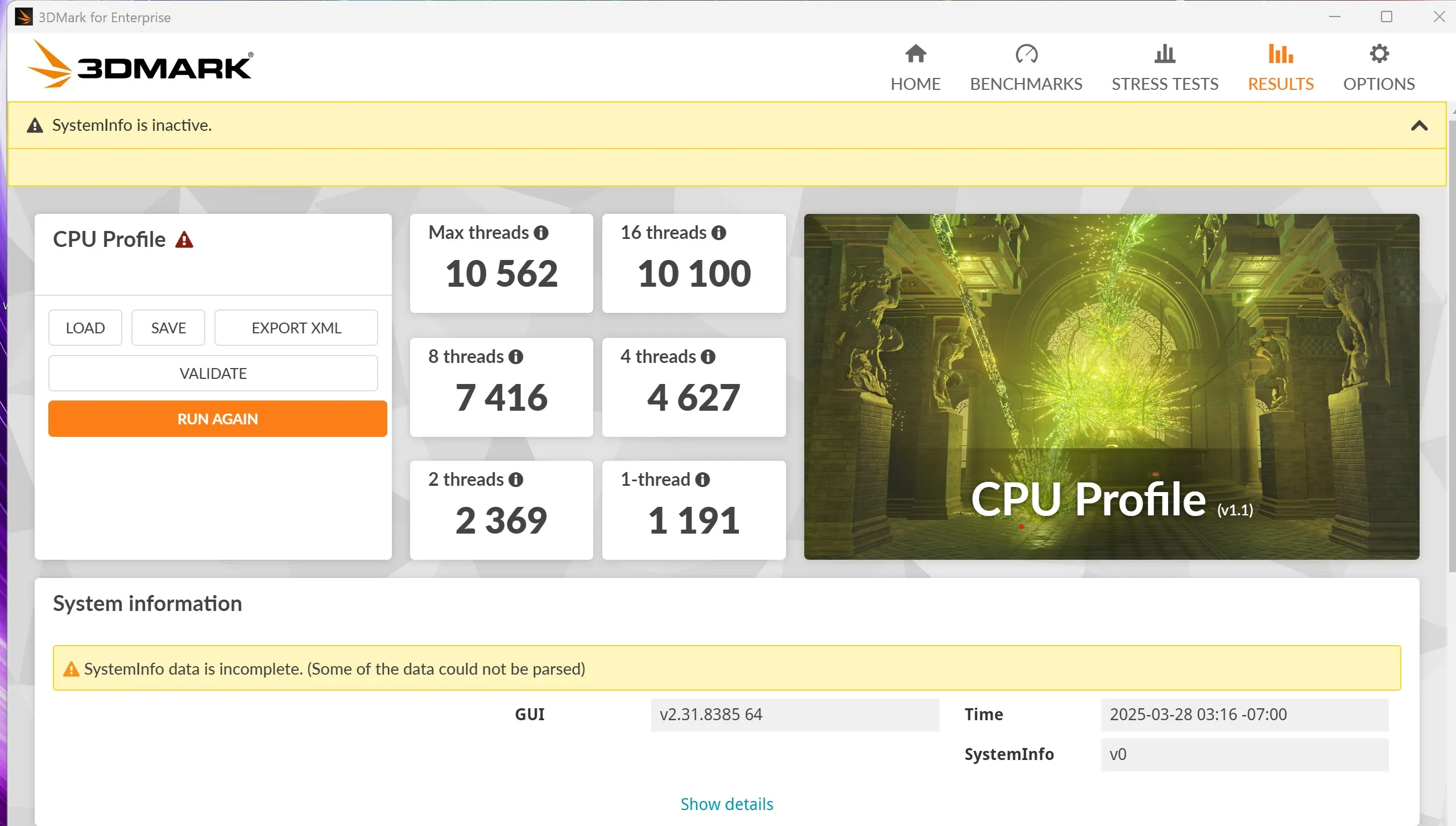Save the benchmark result
1456x826 pixels.
coord(168,328)
